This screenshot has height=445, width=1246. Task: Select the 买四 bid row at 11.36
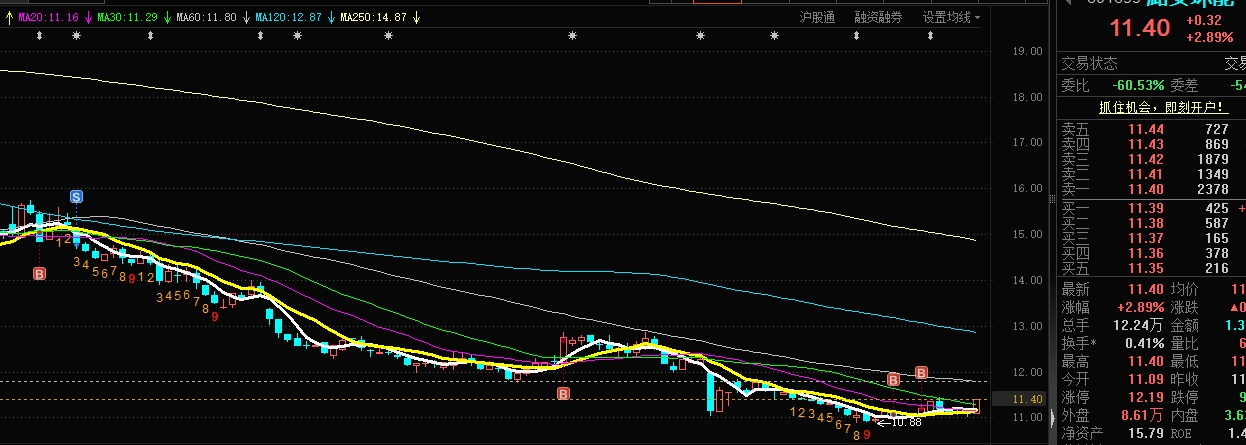coord(1153,253)
